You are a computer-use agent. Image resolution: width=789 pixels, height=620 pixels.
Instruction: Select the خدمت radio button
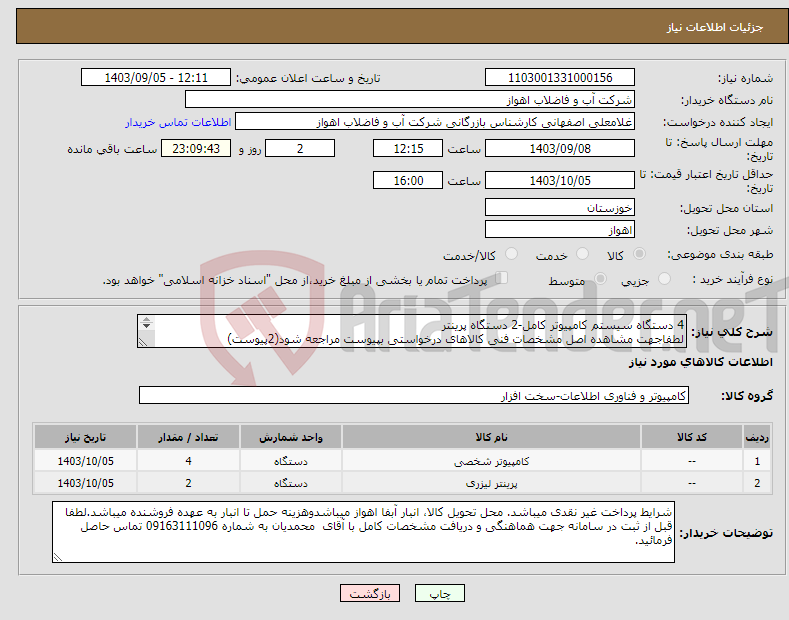click(582, 254)
